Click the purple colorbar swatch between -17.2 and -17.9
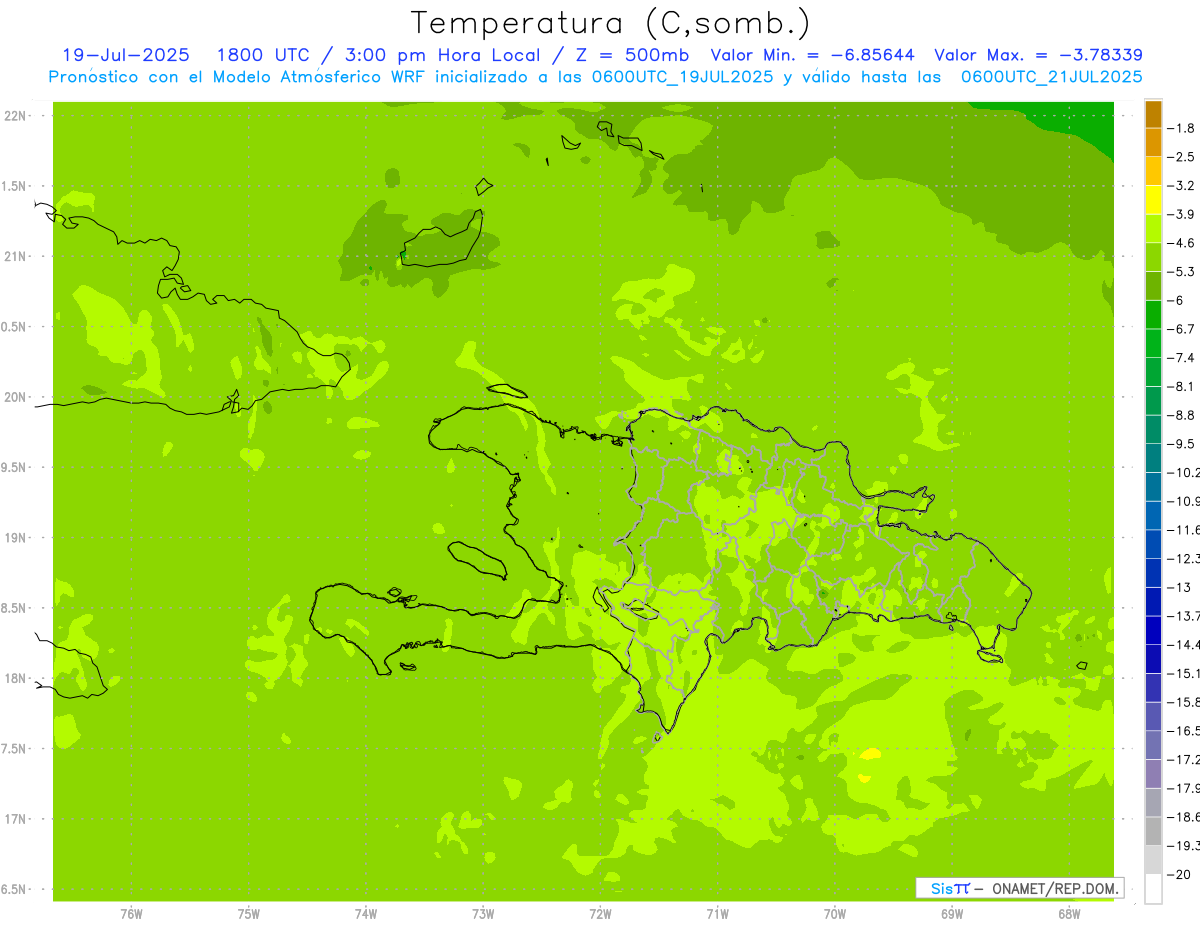The image size is (1200, 927). tap(1153, 774)
